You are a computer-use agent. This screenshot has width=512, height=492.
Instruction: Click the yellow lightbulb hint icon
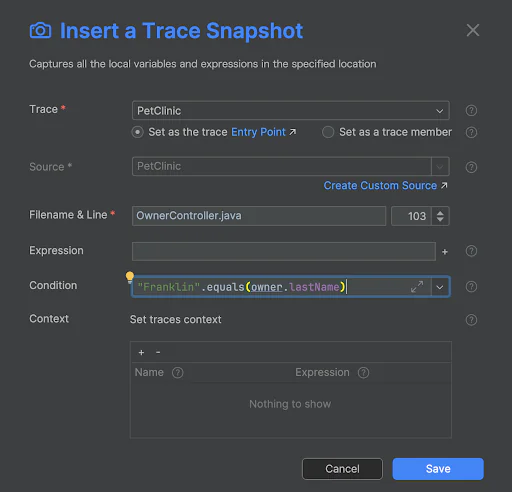[x=130, y=277]
